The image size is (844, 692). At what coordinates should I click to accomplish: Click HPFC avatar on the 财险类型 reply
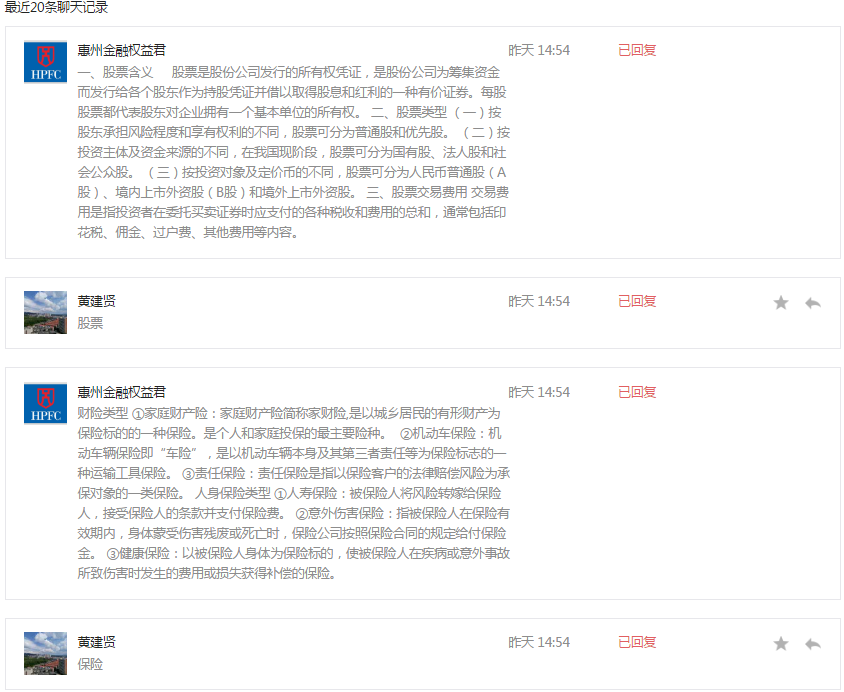(45, 404)
